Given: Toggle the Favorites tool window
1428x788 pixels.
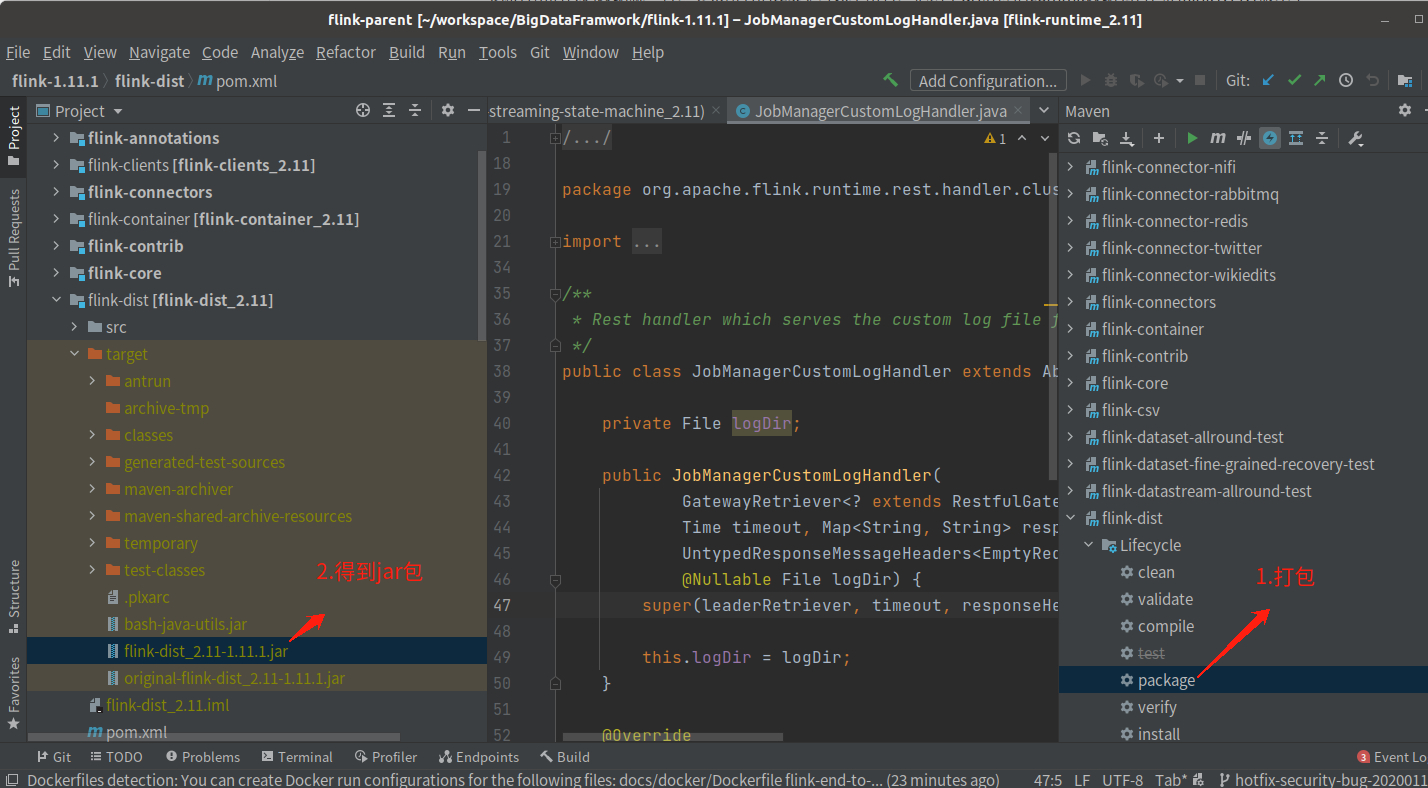Looking at the screenshot, I should [14, 692].
